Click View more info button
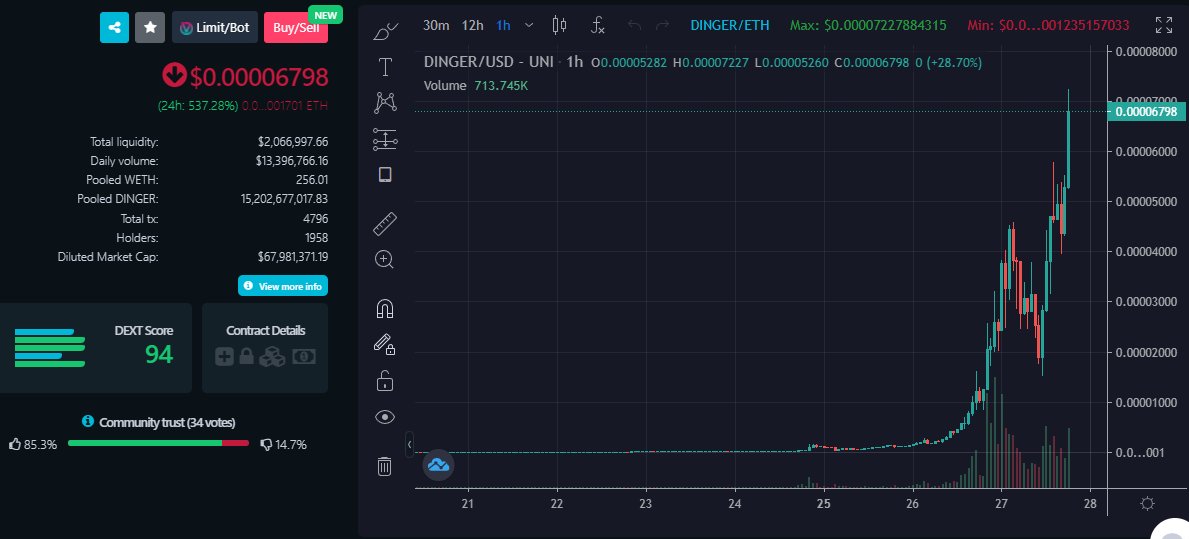1189x539 pixels. (x=283, y=286)
